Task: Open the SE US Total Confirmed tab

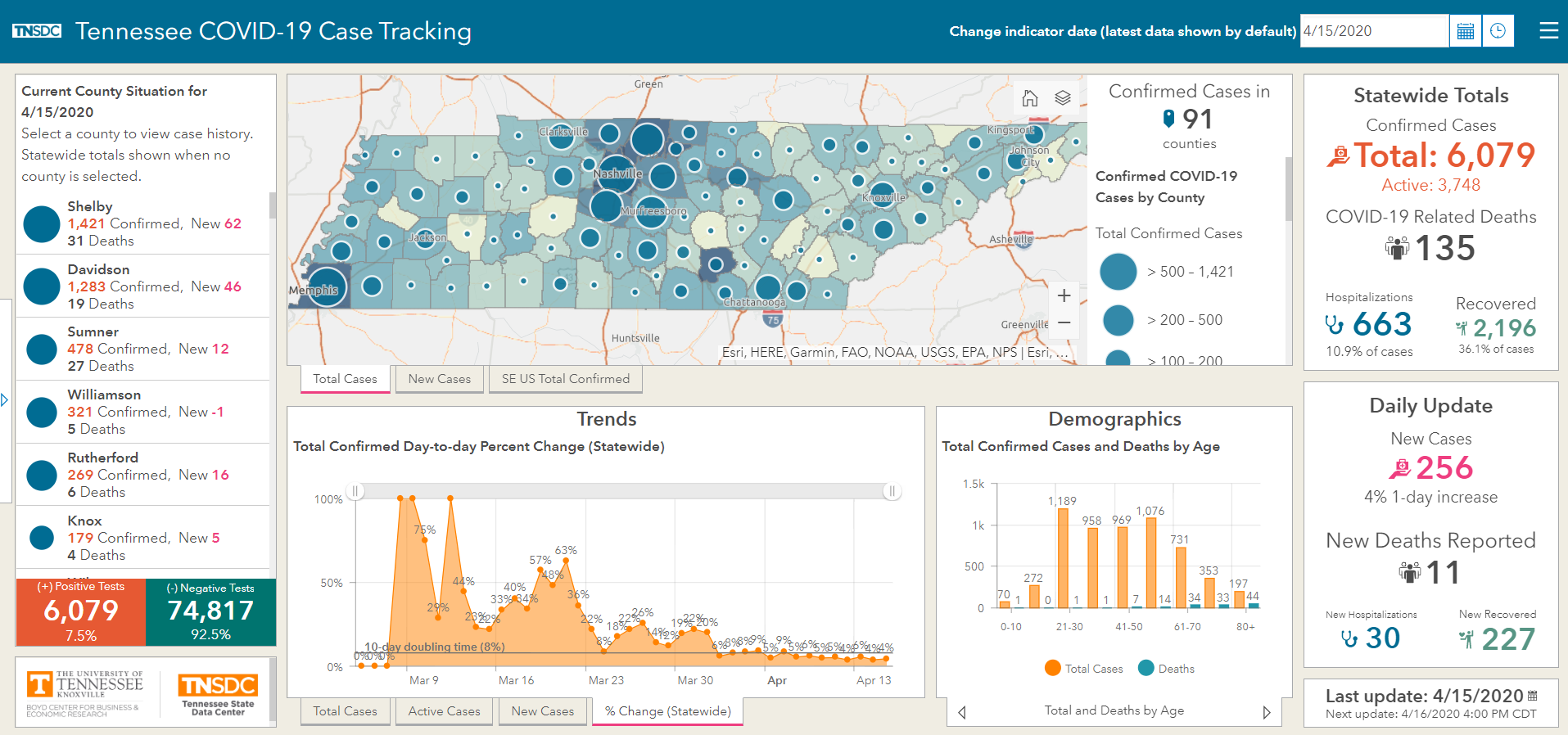Action: [x=566, y=379]
